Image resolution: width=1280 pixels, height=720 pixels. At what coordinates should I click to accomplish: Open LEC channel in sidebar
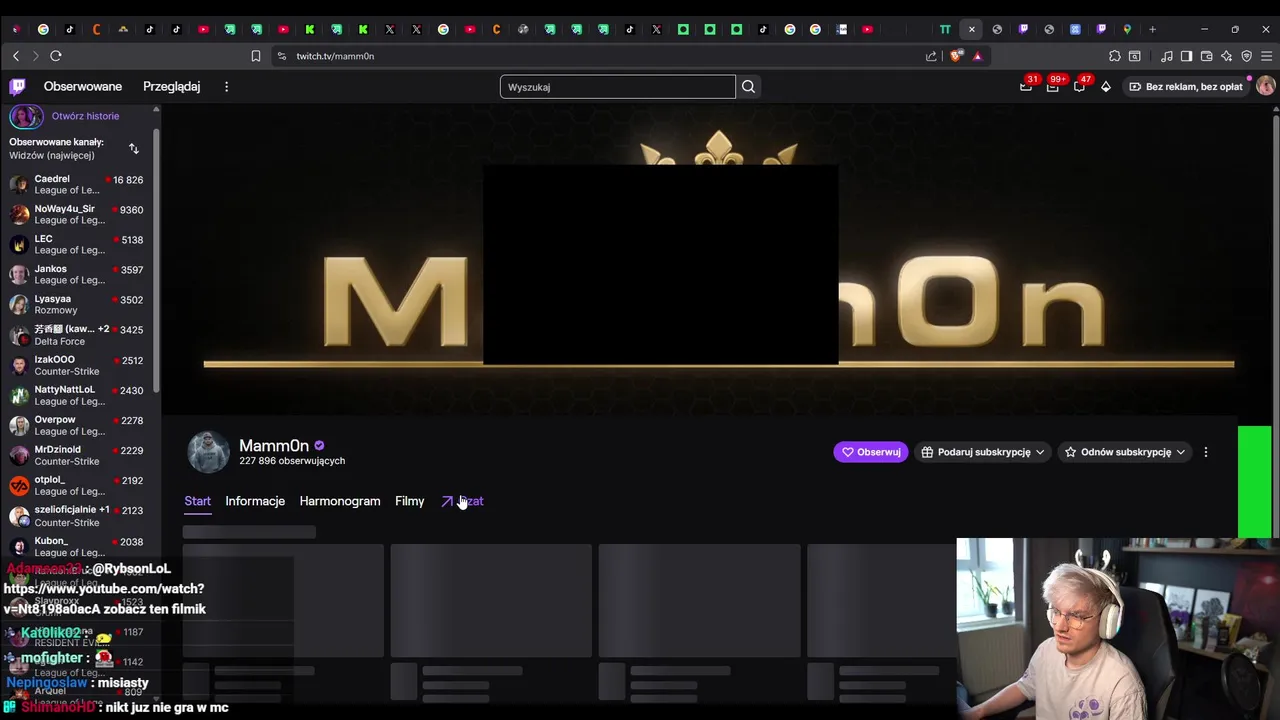pyautogui.click(x=77, y=244)
